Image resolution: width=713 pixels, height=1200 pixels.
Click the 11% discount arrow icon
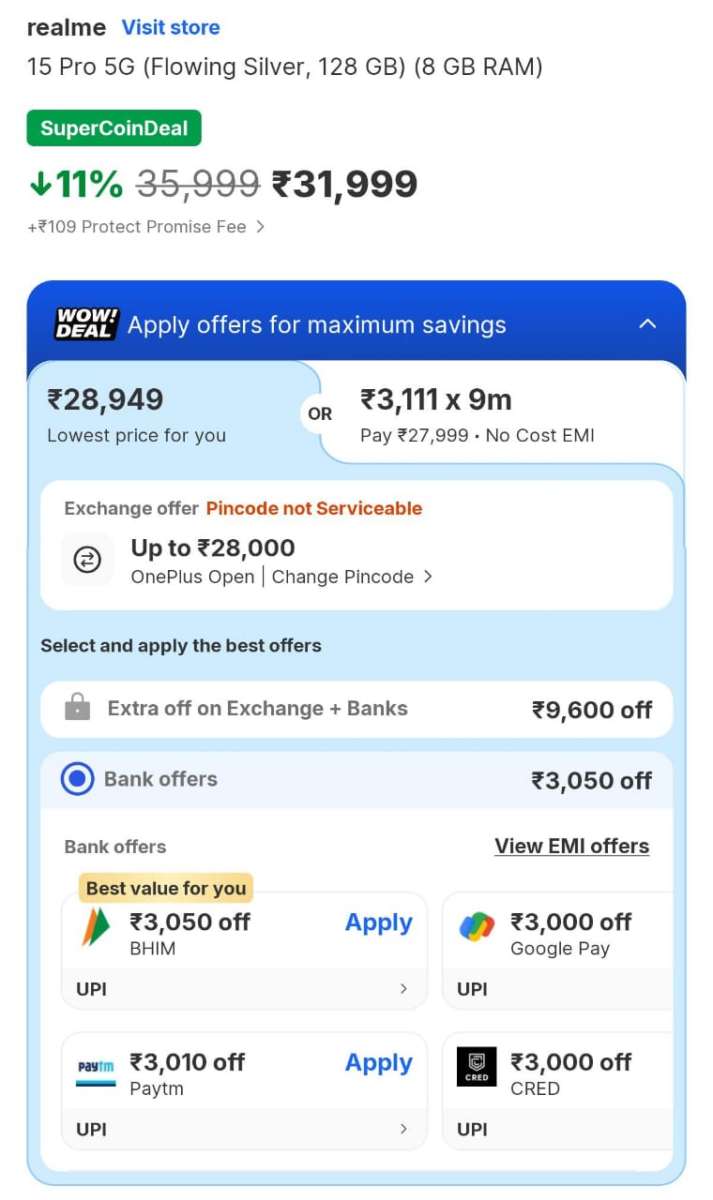click(39, 184)
